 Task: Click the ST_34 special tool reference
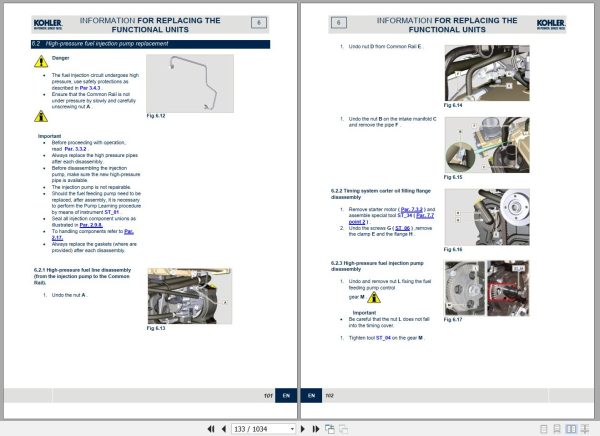pos(405,216)
